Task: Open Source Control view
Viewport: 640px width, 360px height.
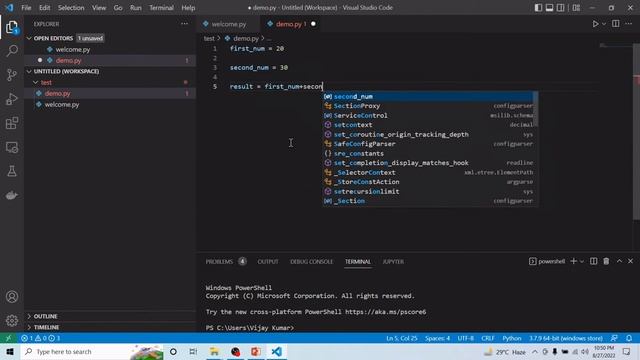Action: tap(12, 75)
